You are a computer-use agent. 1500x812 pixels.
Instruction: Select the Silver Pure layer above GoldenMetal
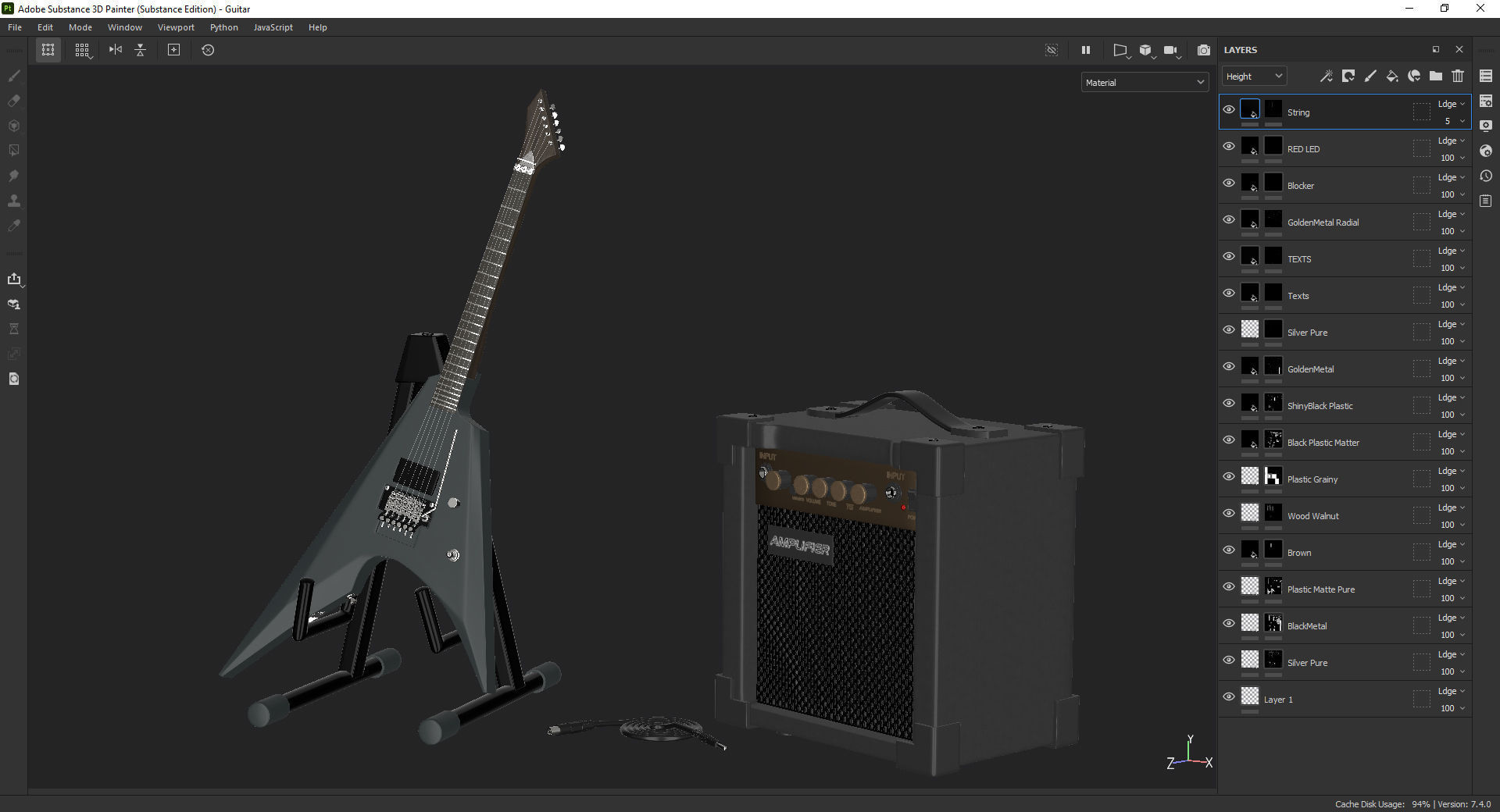click(1307, 333)
